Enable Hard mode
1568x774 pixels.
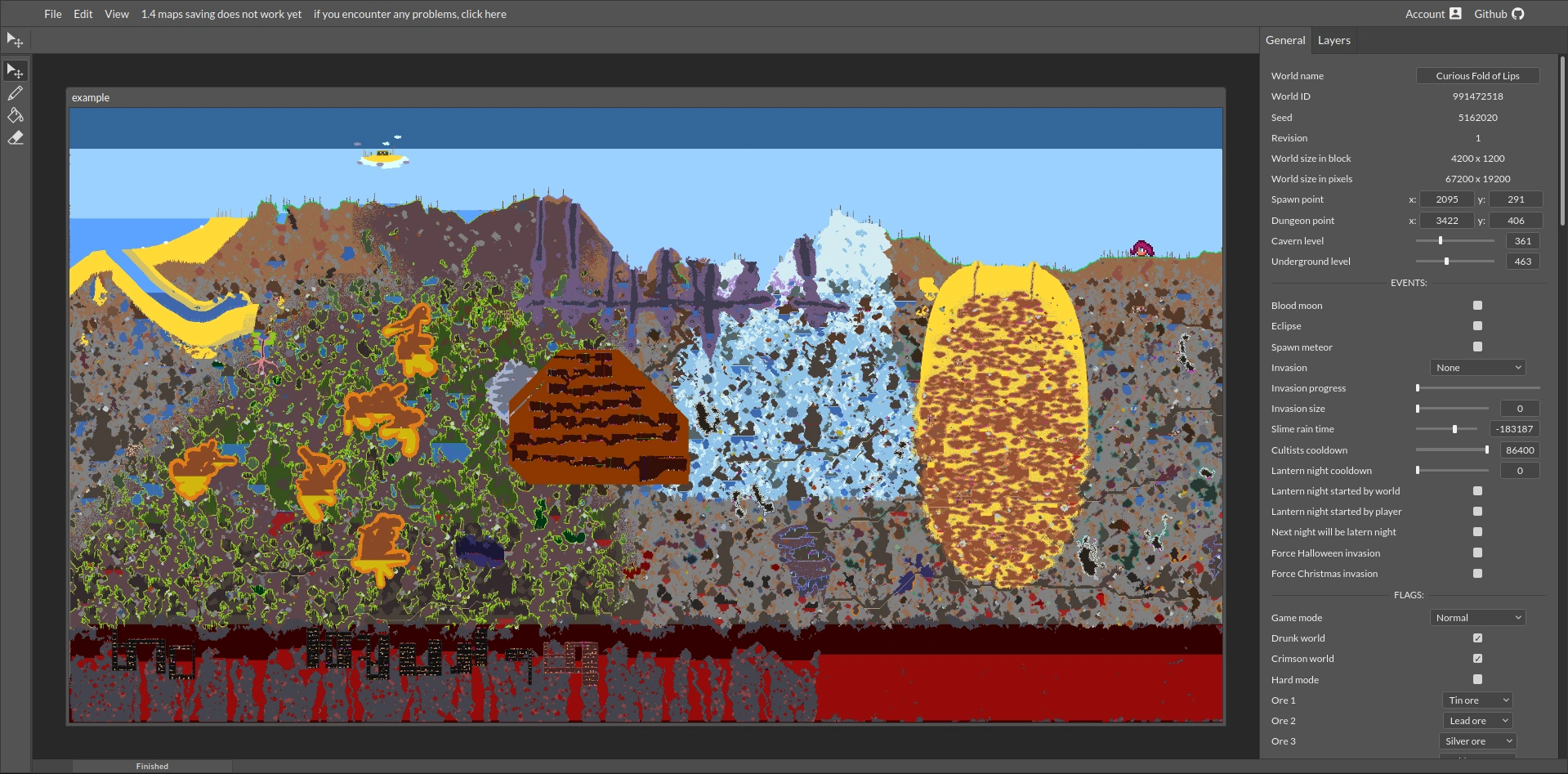tap(1476, 678)
